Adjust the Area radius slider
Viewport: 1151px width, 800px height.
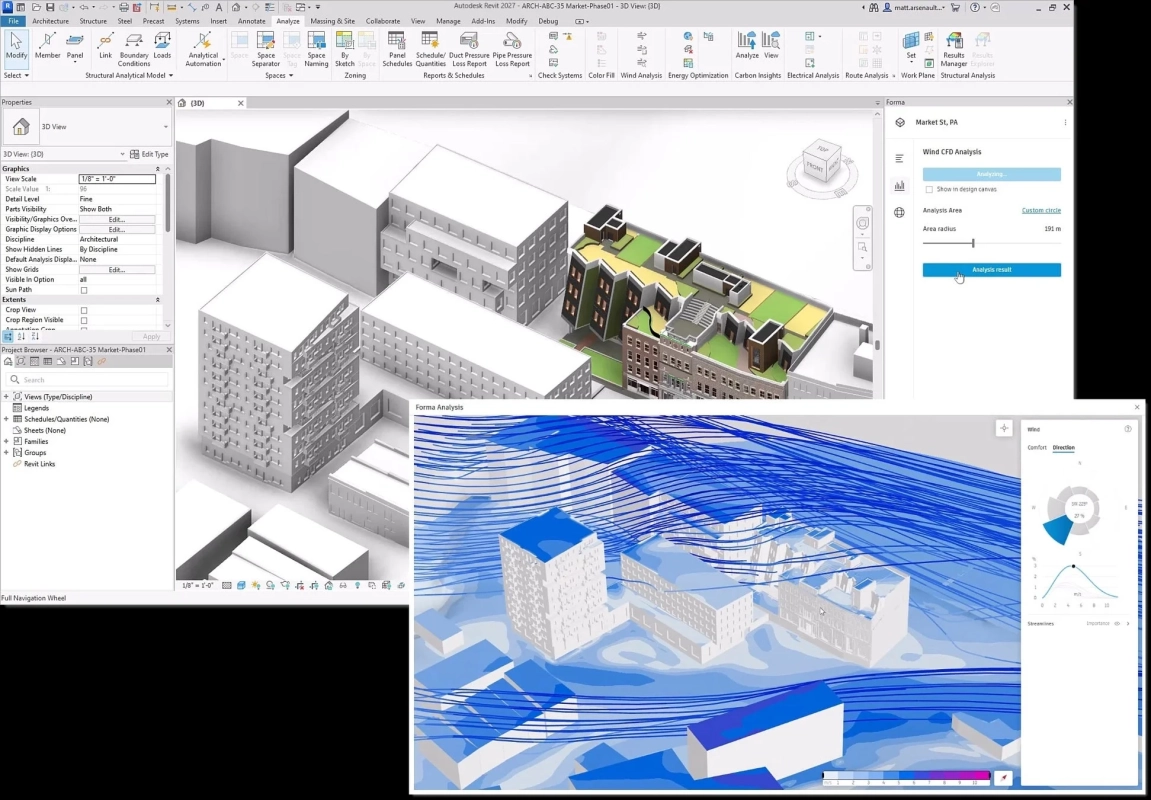[x=972, y=242]
